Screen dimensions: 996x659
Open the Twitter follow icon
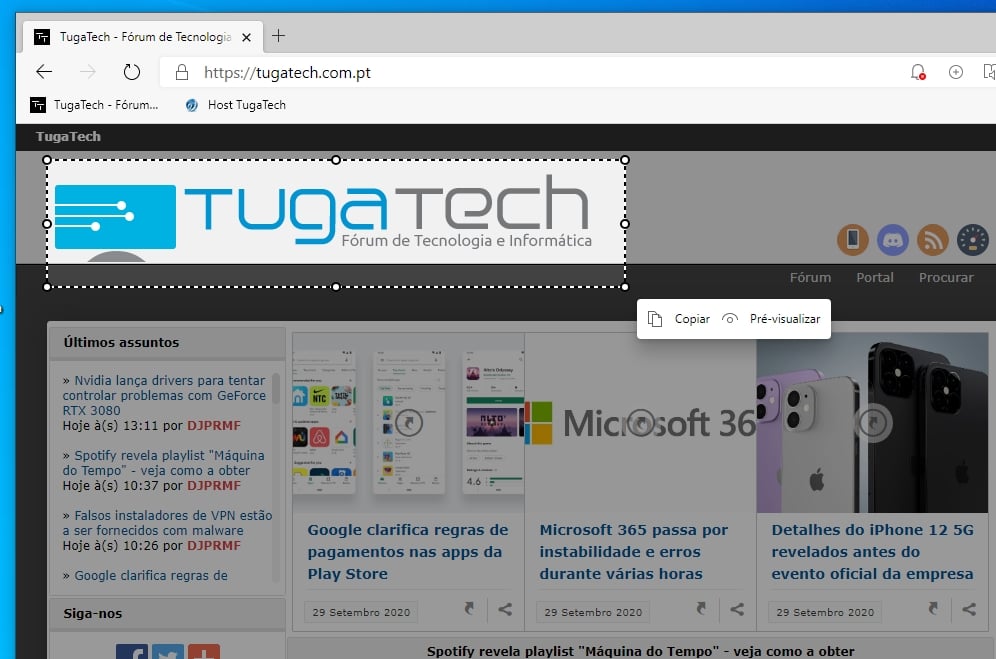[x=168, y=652]
